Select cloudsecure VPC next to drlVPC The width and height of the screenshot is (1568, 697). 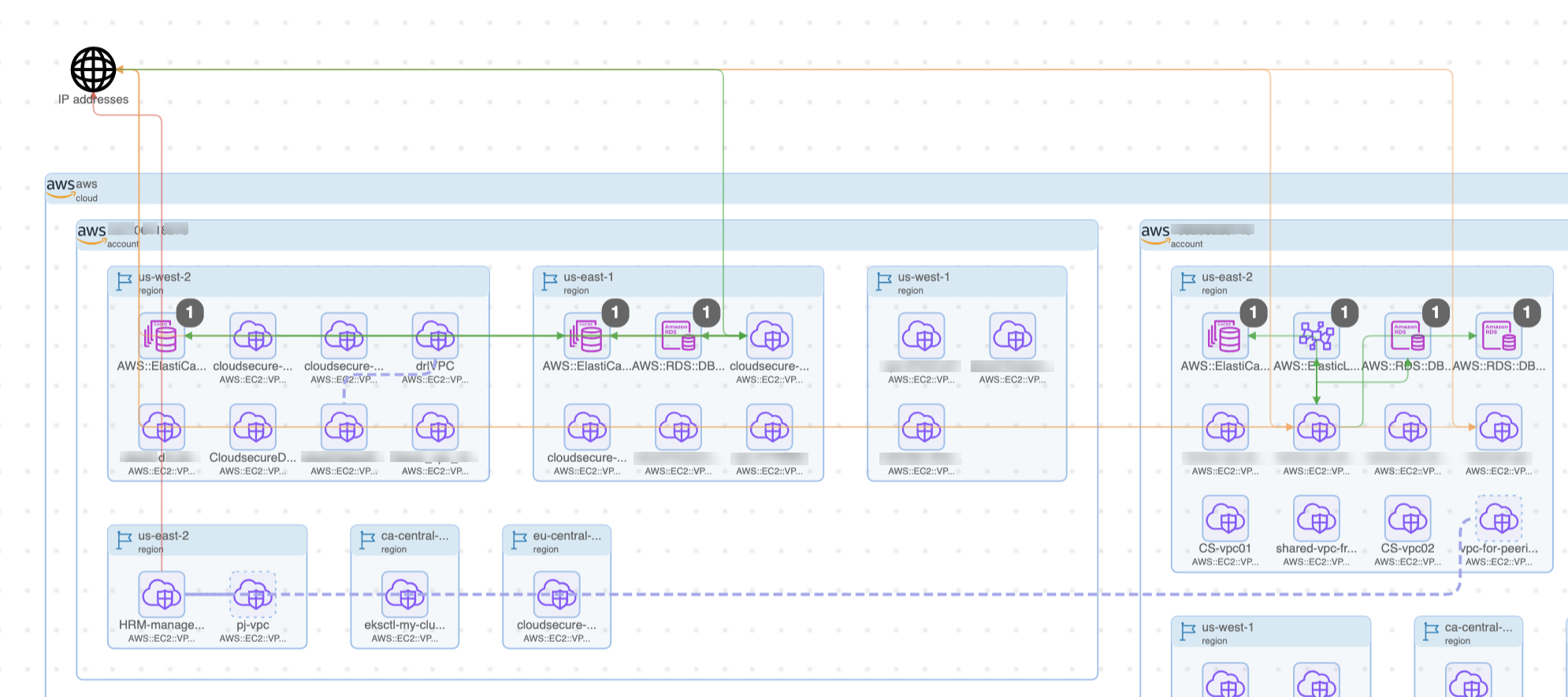click(344, 336)
